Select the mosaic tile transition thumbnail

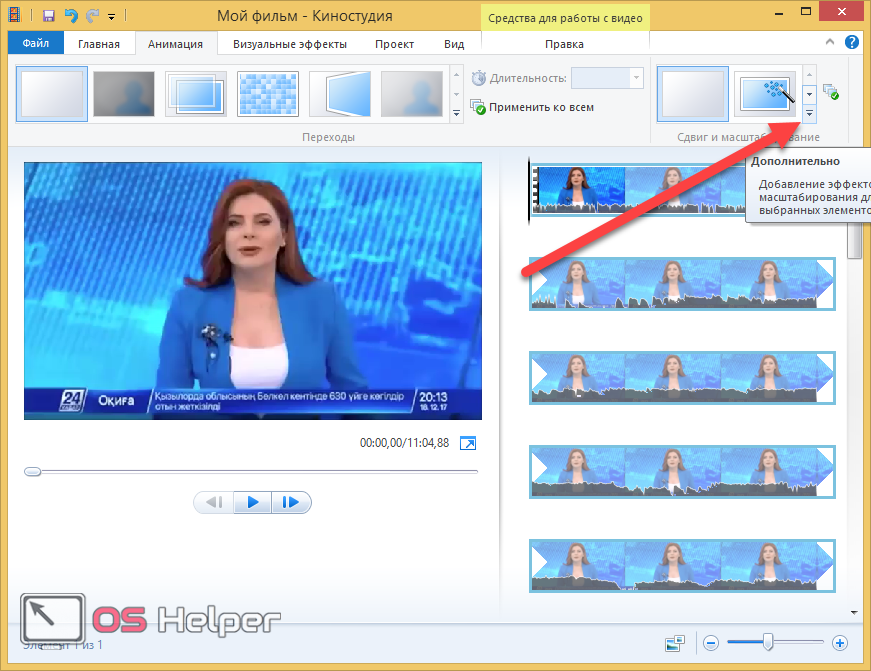point(267,94)
